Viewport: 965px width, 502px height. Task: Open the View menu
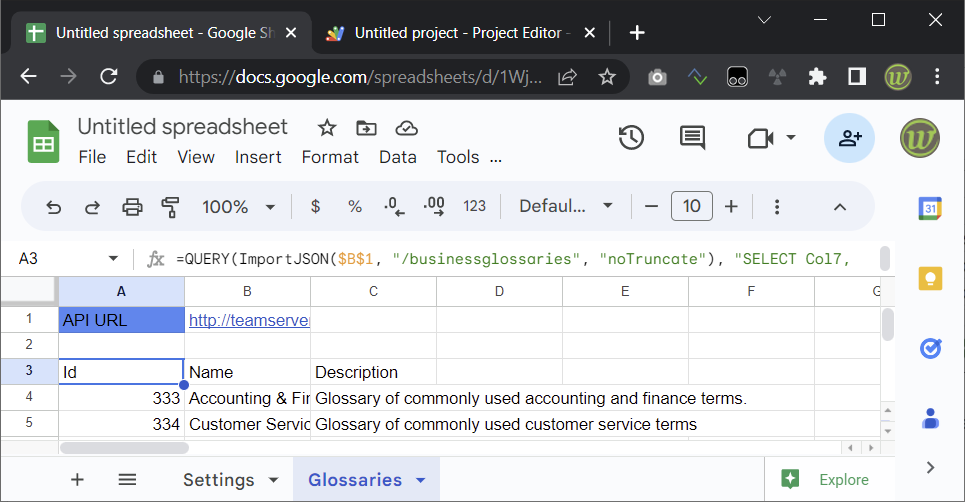pyautogui.click(x=196, y=157)
